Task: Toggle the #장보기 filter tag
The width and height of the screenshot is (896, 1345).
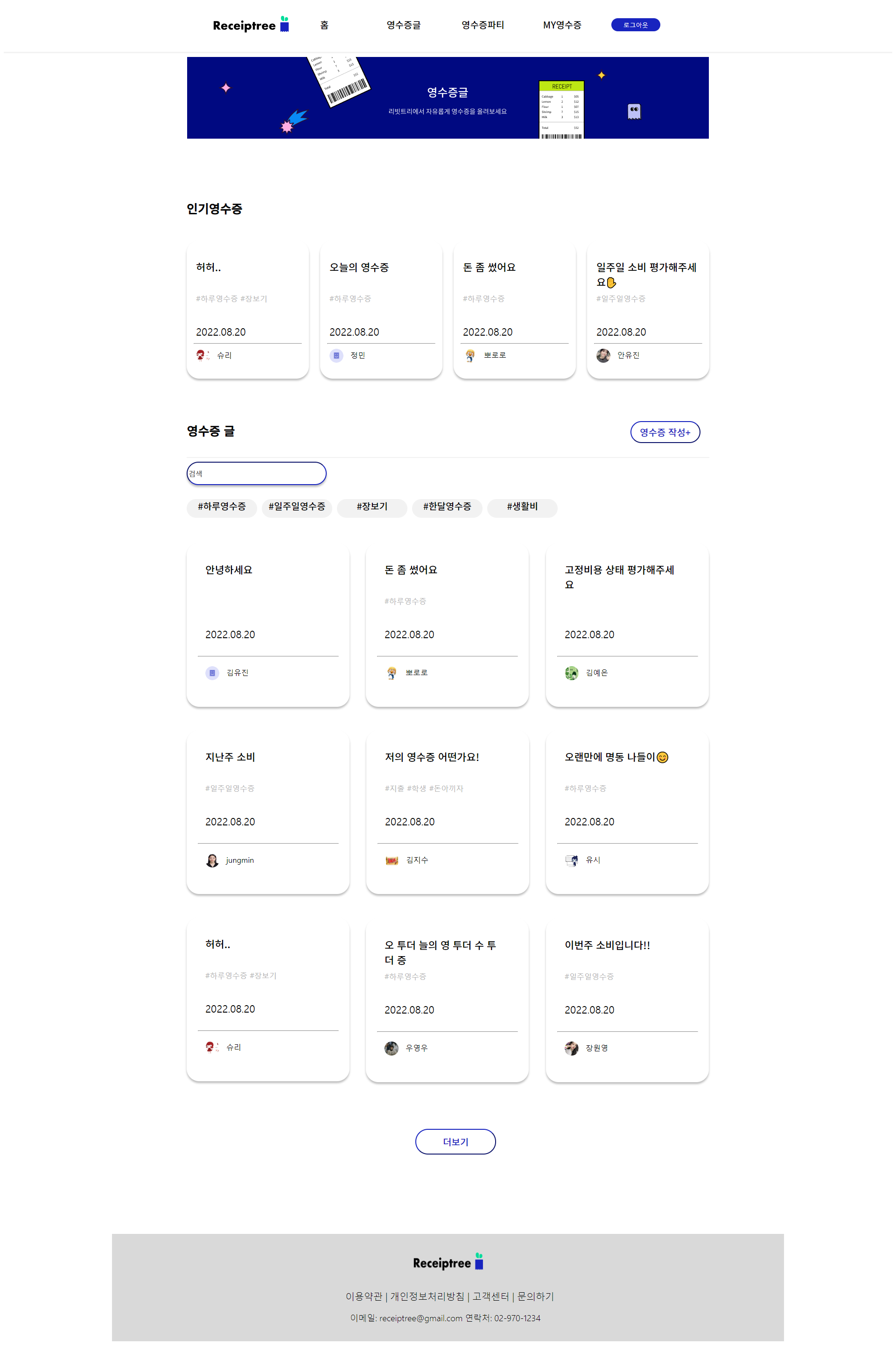Action: pos(372,507)
